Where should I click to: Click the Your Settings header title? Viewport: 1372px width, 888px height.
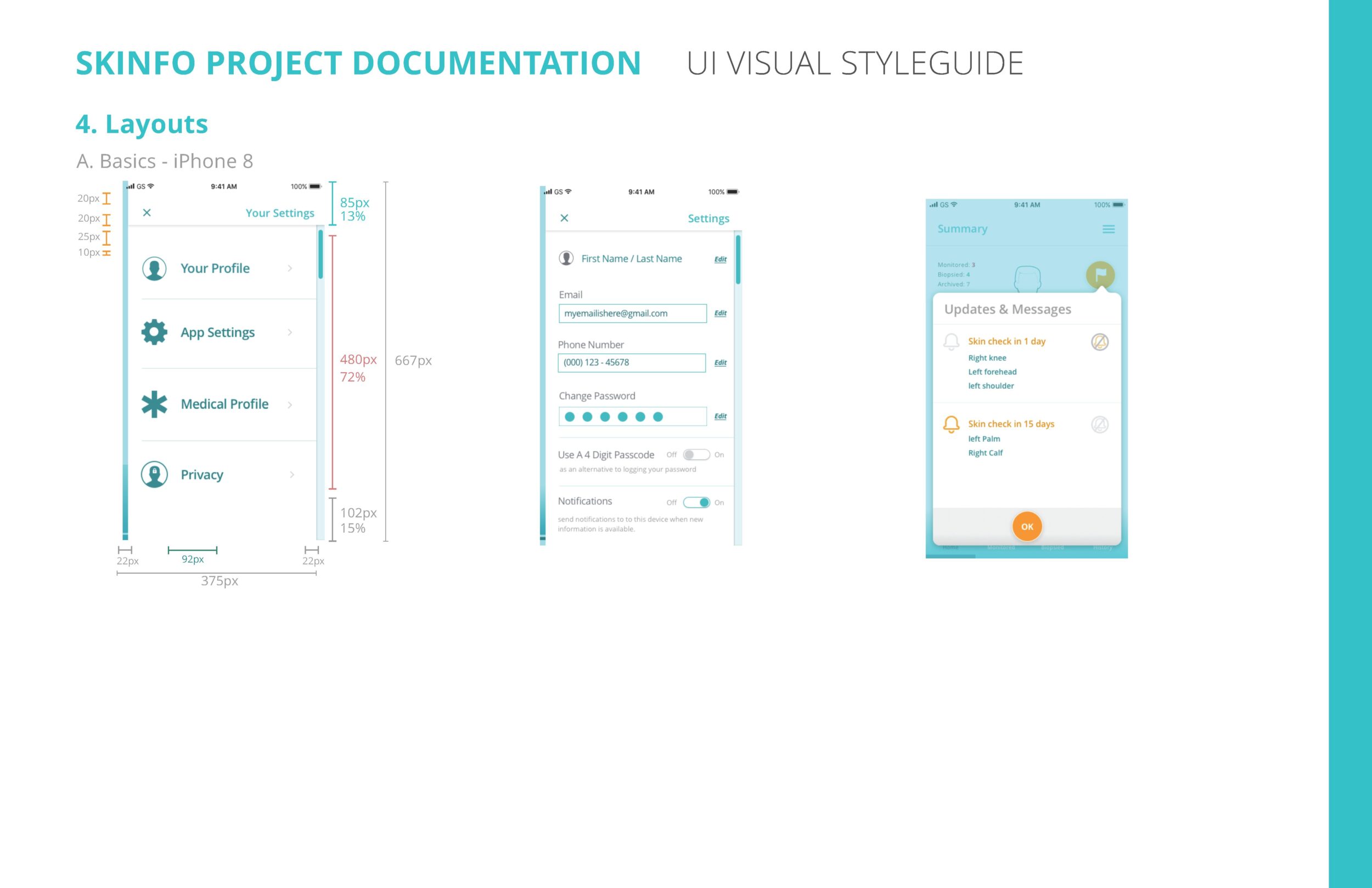280,213
